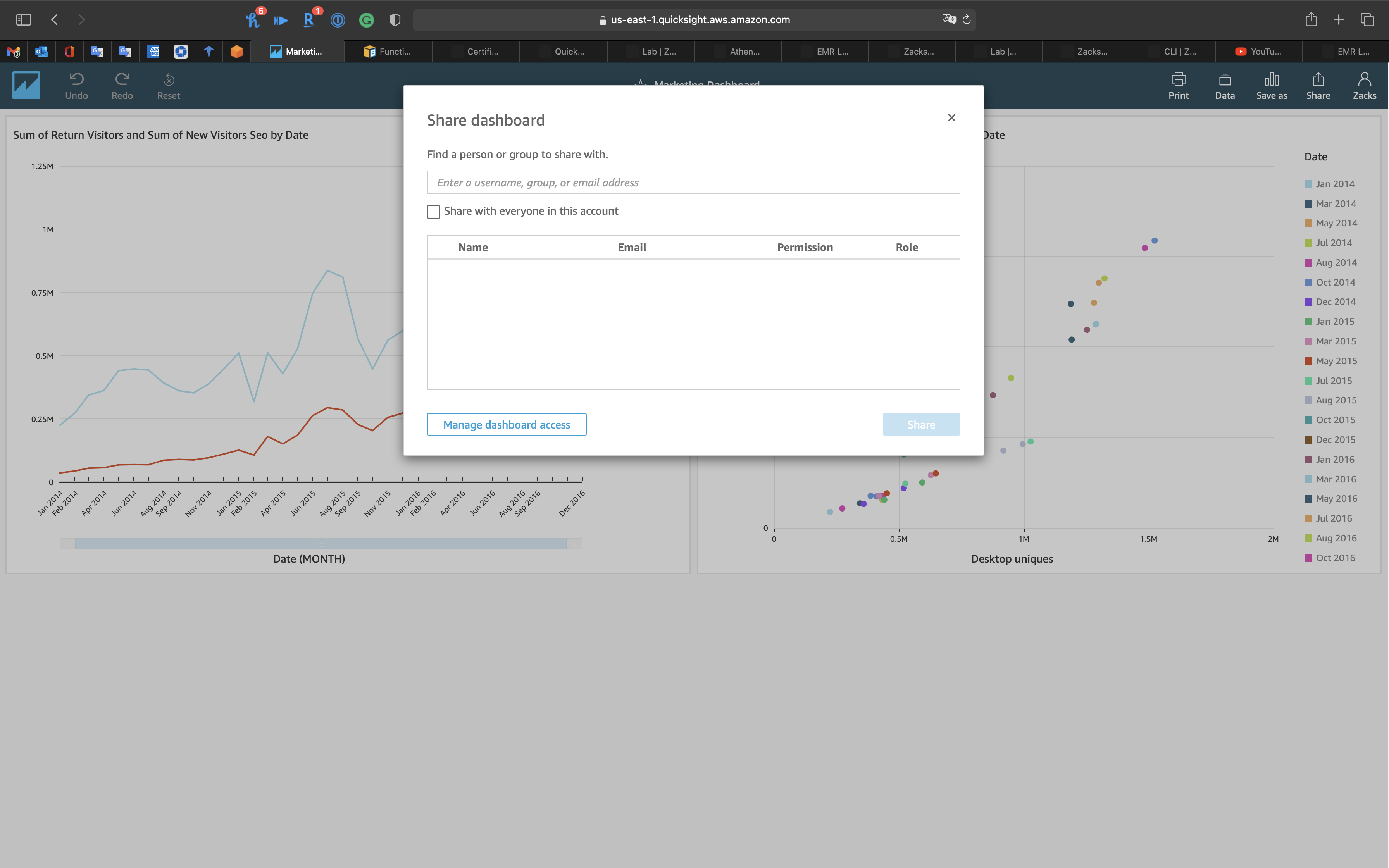
Task: Toggle the browser sidebar button
Action: click(24, 19)
